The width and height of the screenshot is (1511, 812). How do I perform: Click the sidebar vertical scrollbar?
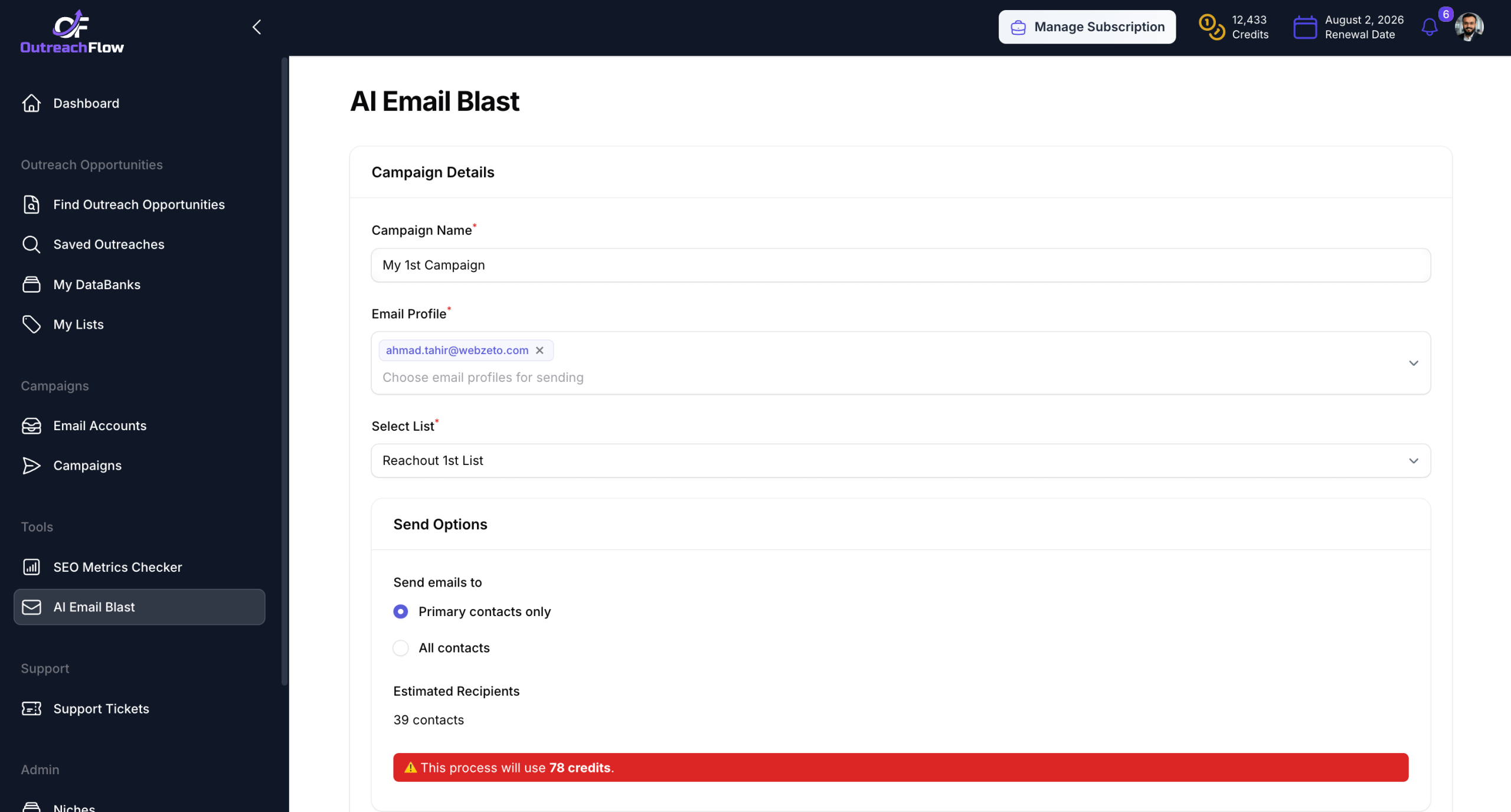(284, 372)
